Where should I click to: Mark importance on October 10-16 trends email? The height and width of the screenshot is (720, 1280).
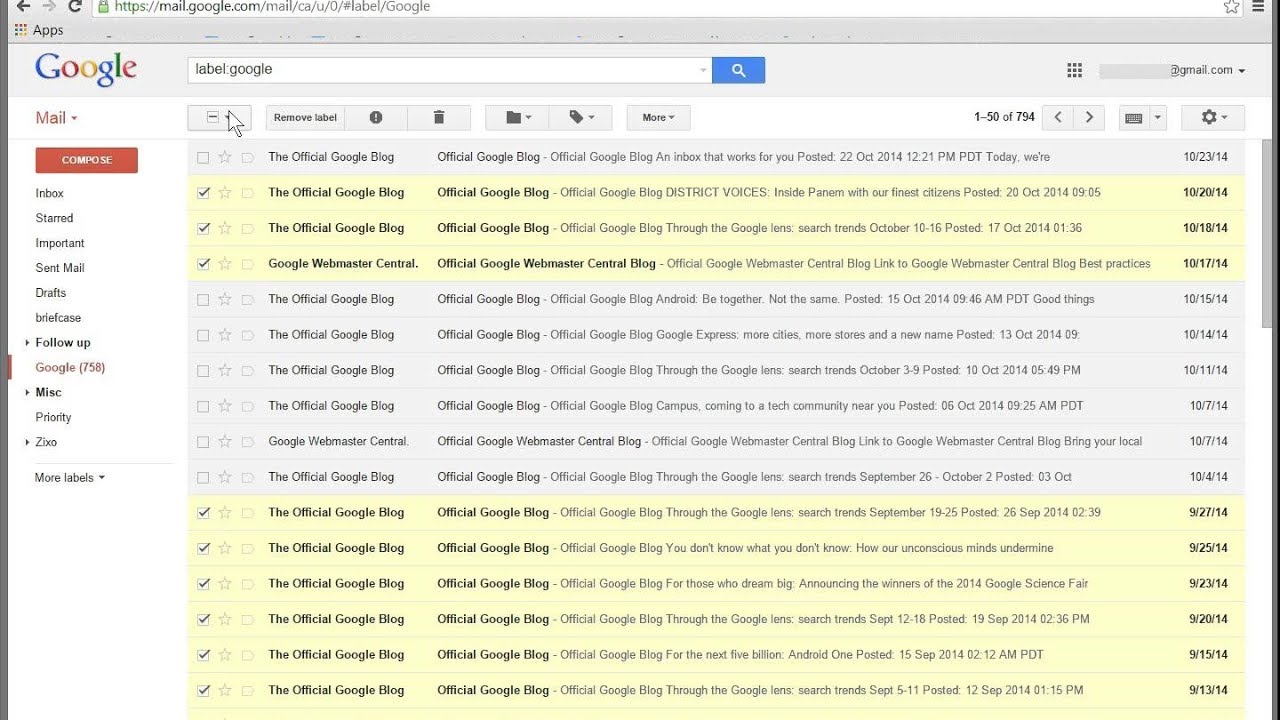[x=248, y=228]
